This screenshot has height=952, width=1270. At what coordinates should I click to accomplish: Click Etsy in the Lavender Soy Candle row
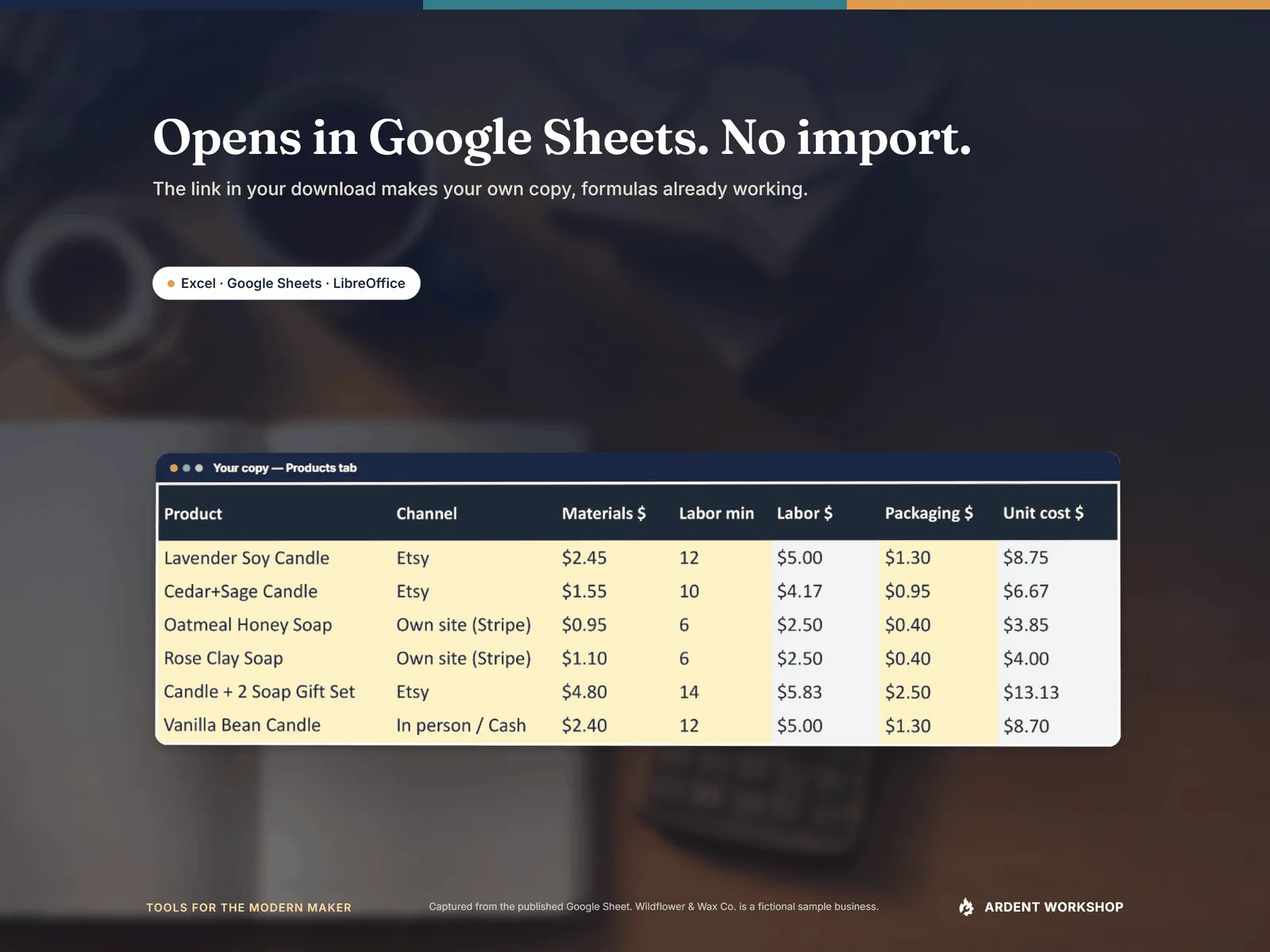(x=413, y=558)
